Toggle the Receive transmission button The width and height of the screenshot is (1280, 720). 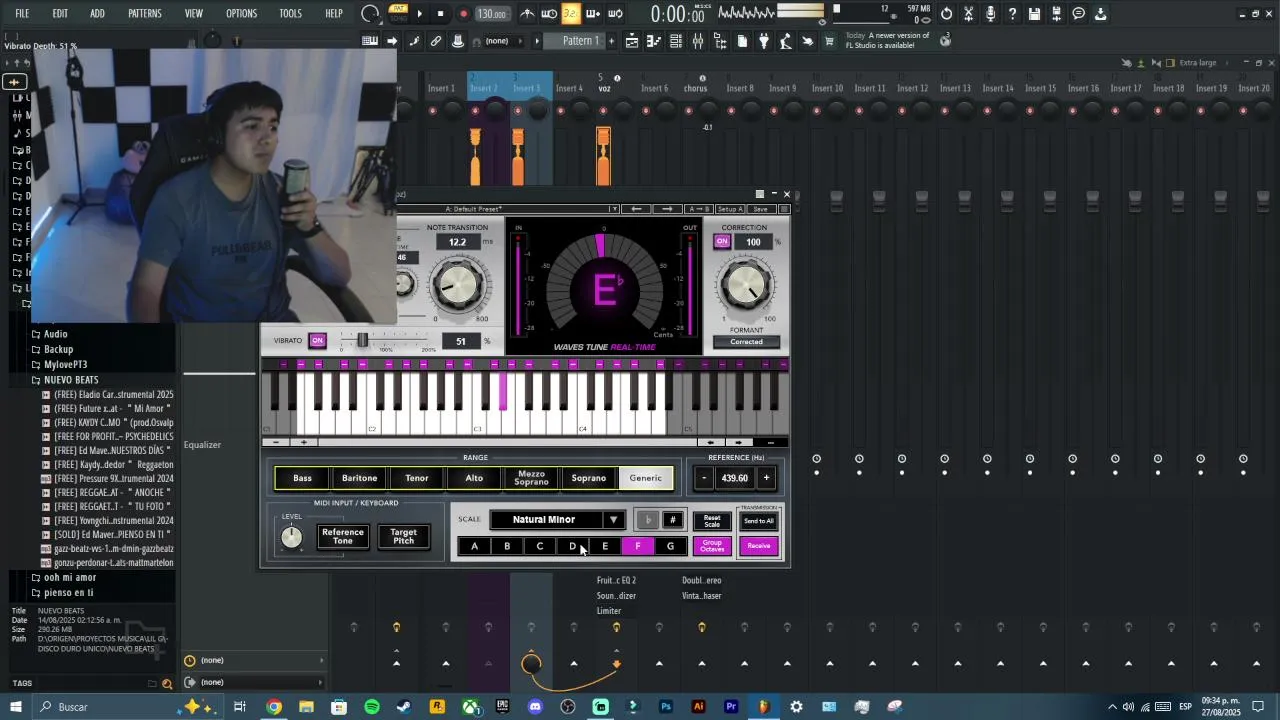pos(759,546)
